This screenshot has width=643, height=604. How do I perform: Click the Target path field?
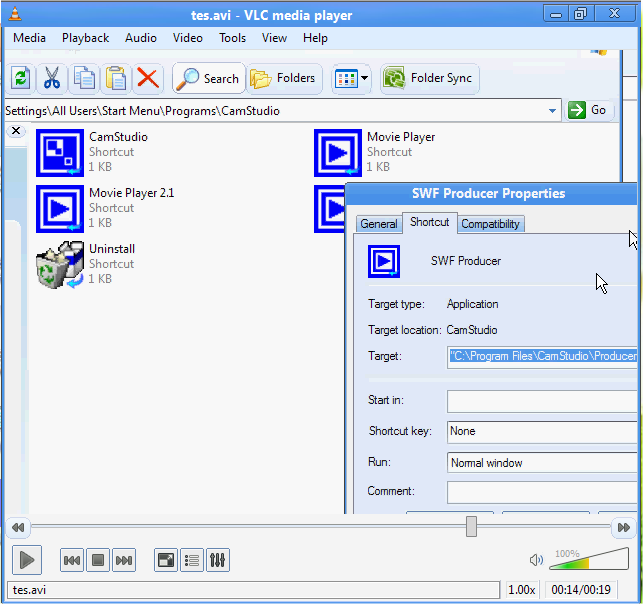pos(542,356)
